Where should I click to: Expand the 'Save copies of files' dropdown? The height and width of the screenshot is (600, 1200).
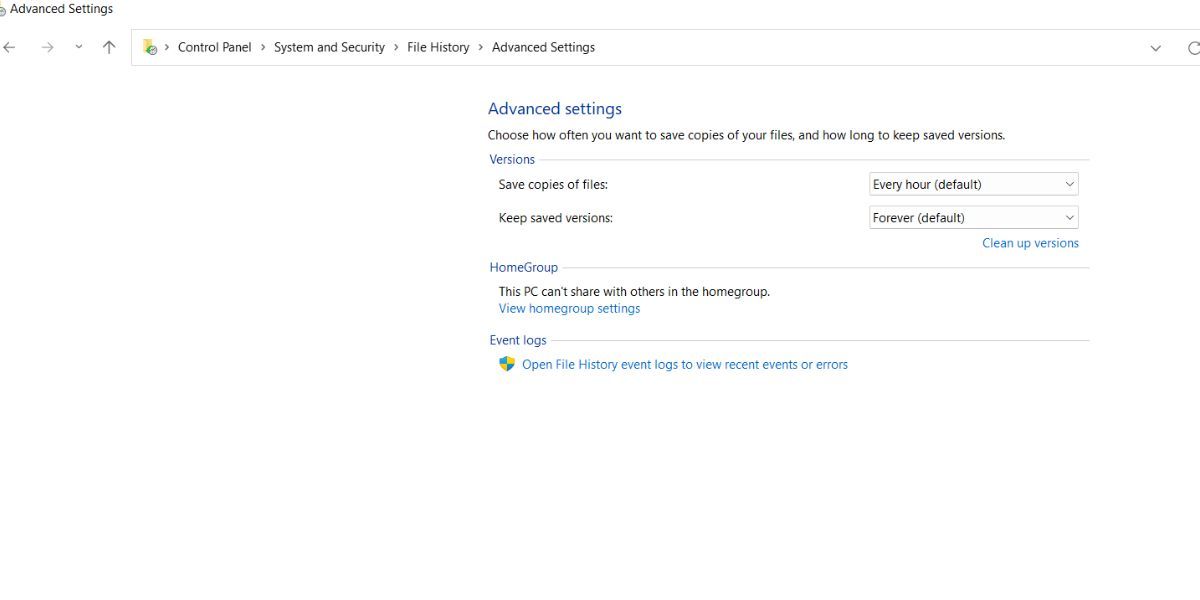point(974,184)
